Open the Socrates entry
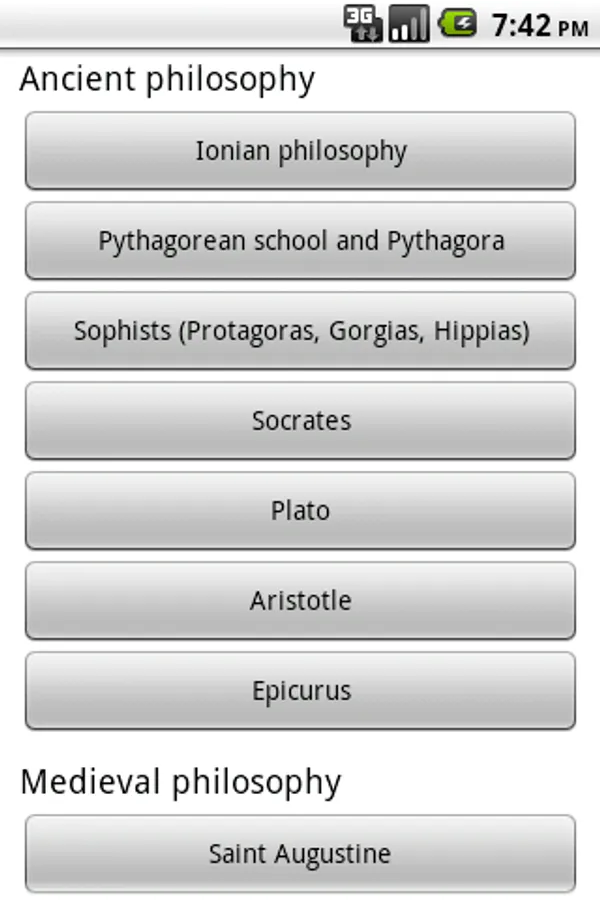This screenshot has width=600, height=900. pyautogui.click(x=300, y=421)
